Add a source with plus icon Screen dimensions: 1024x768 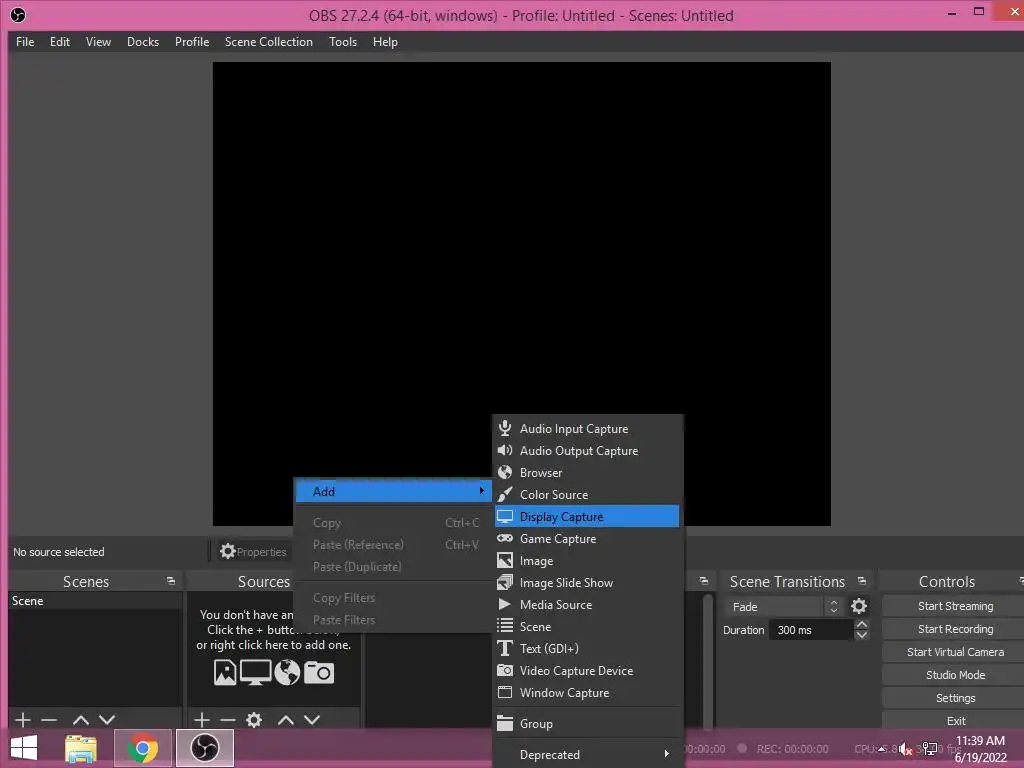pyautogui.click(x=202, y=720)
